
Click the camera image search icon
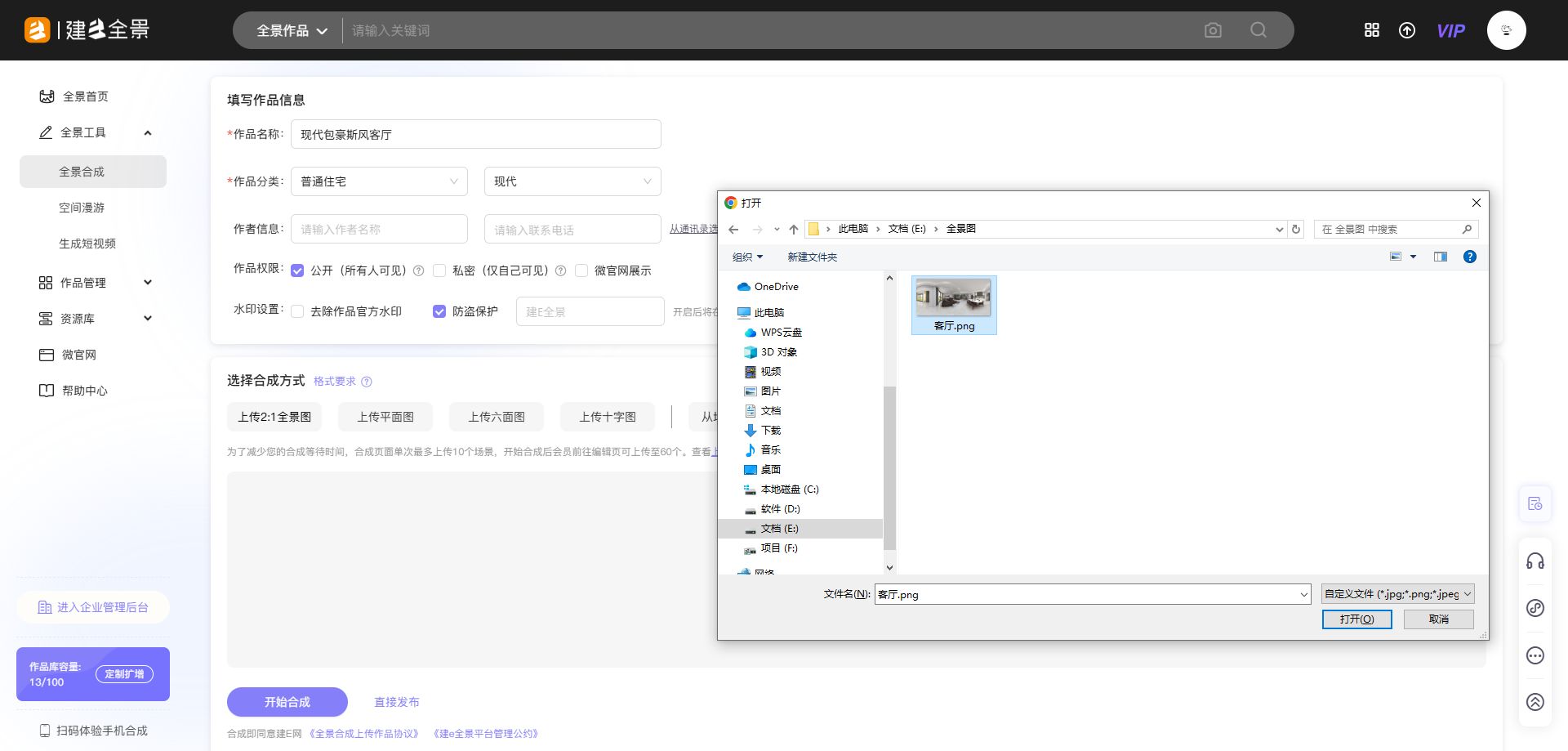(1213, 30)
